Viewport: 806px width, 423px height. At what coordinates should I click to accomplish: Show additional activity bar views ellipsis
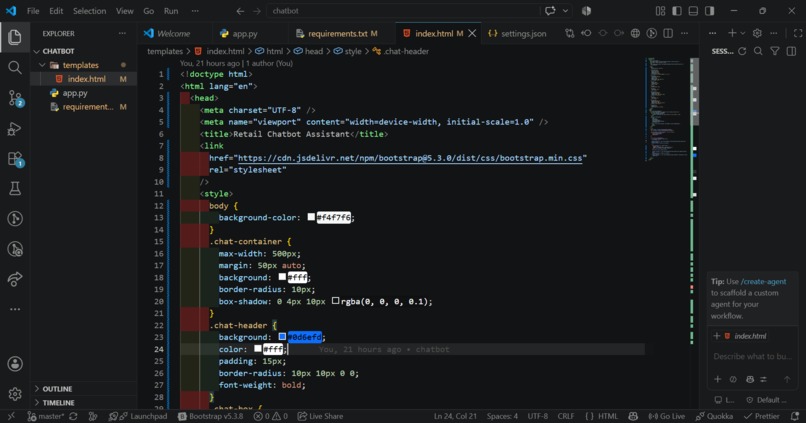click(x=15, y=309)
